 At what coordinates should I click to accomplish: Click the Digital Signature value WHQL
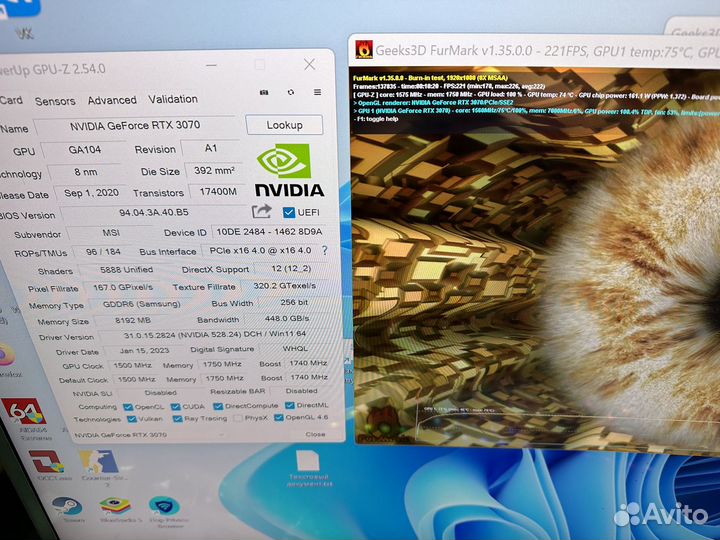(295, 348)
